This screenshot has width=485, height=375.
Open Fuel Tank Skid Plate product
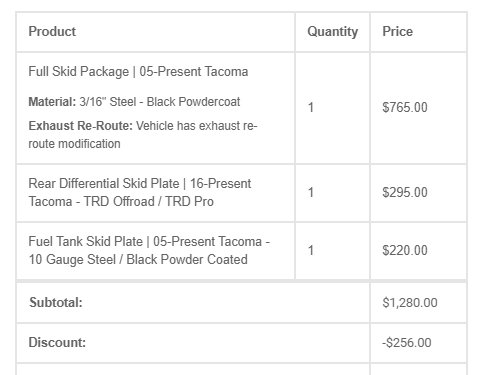pyautogui.click(x=149, y=250)
